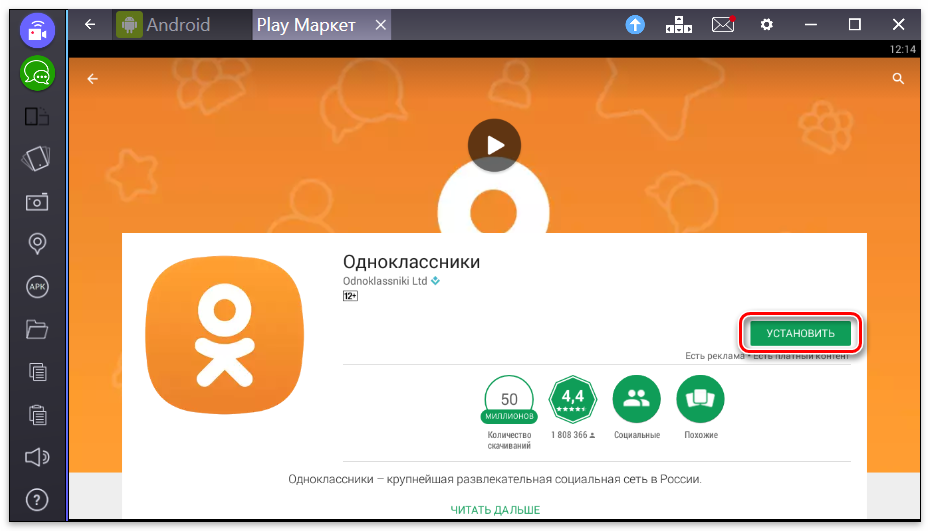Click the blue upload arrow icon
The image size is (930, 531).
coord(635,25)
